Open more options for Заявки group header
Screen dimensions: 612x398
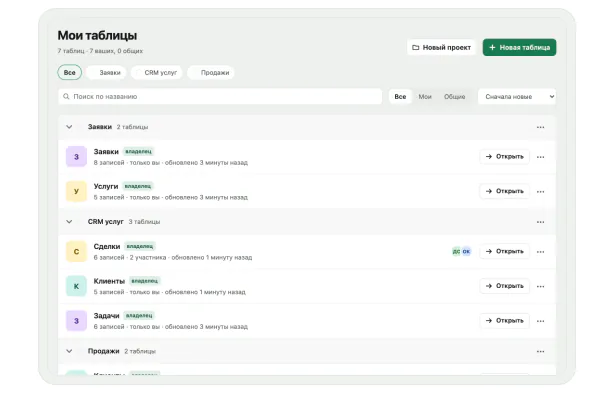(540, 127)
